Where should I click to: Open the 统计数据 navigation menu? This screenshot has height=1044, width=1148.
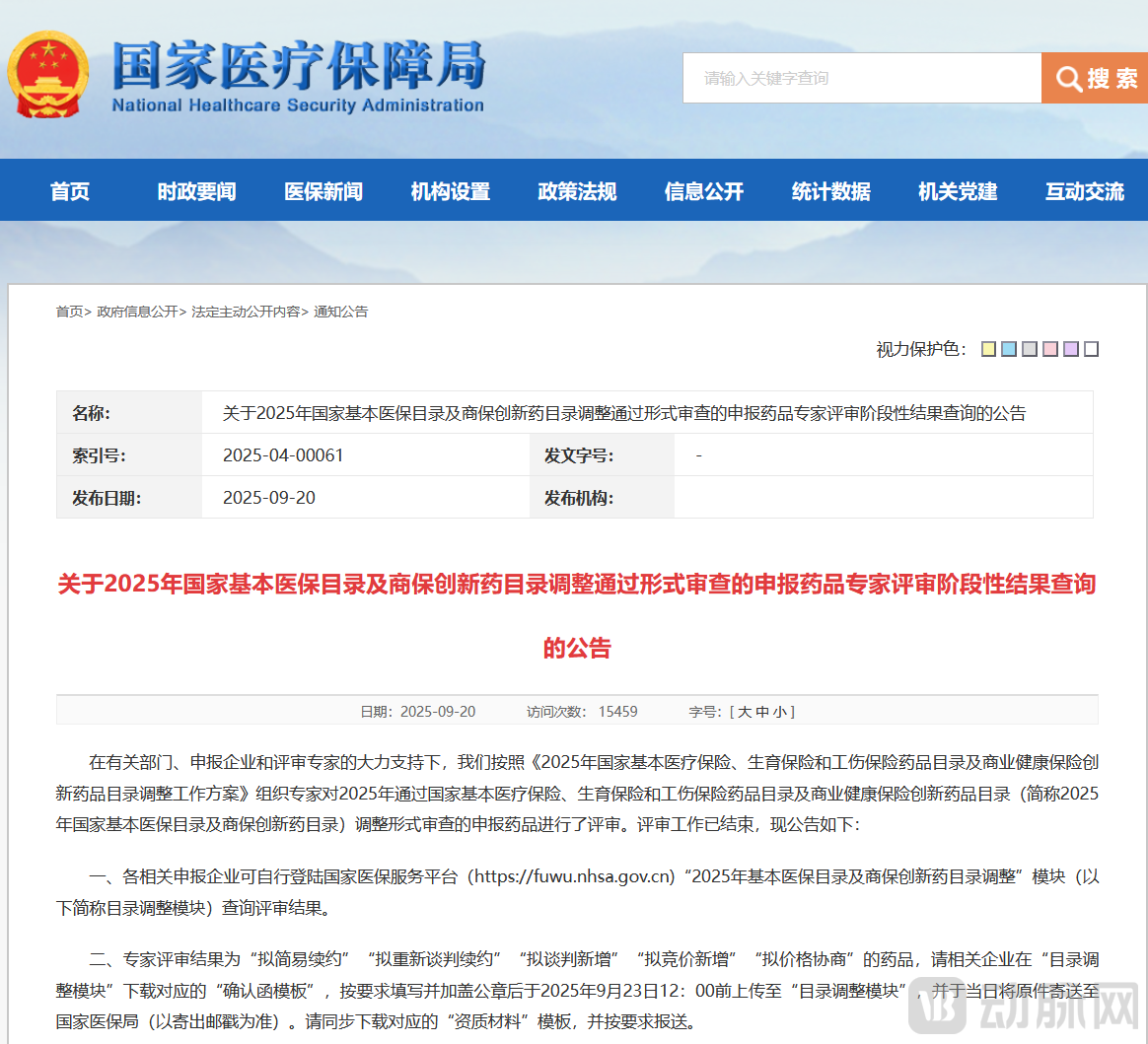tap(830, 192)
